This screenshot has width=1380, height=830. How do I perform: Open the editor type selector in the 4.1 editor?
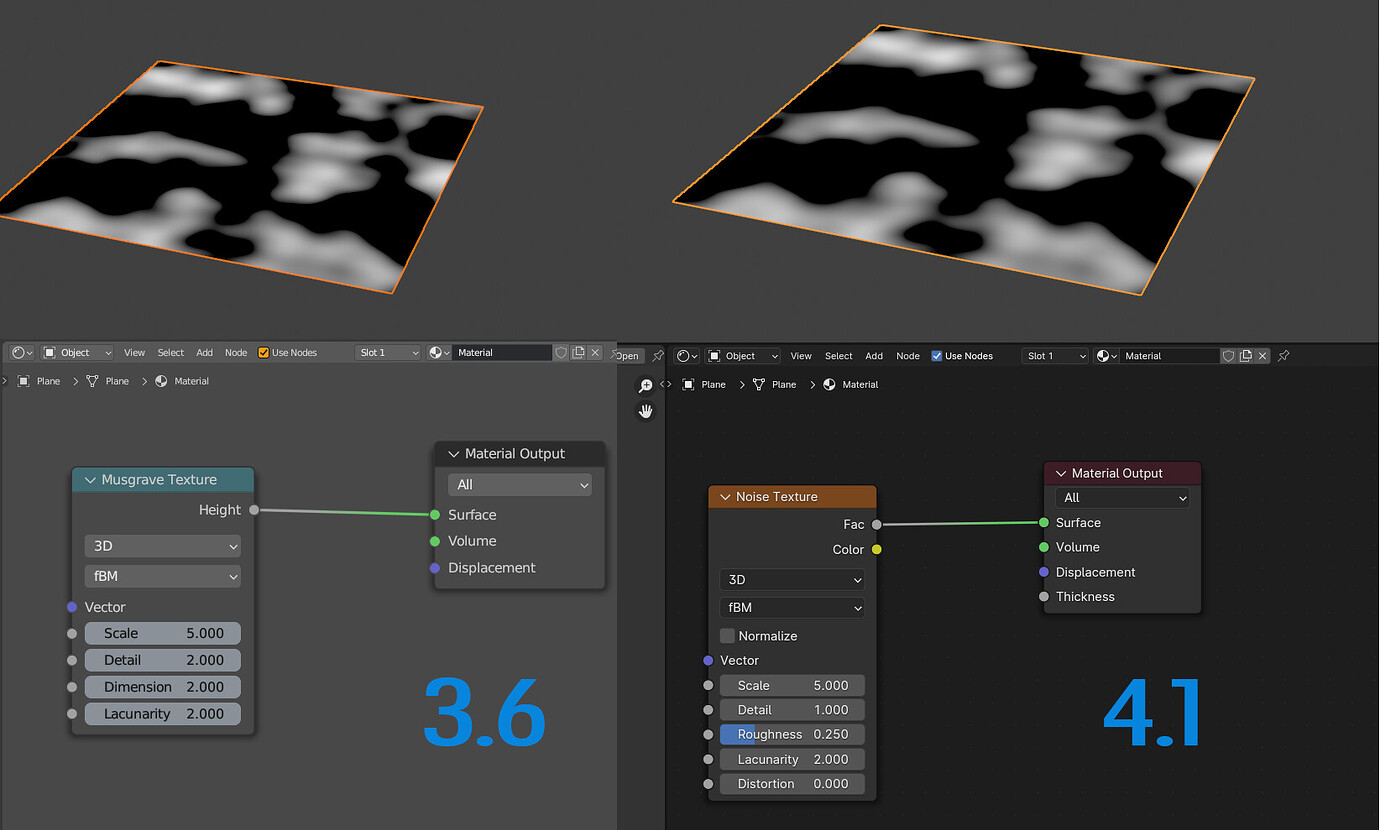(x=687, y=356)
